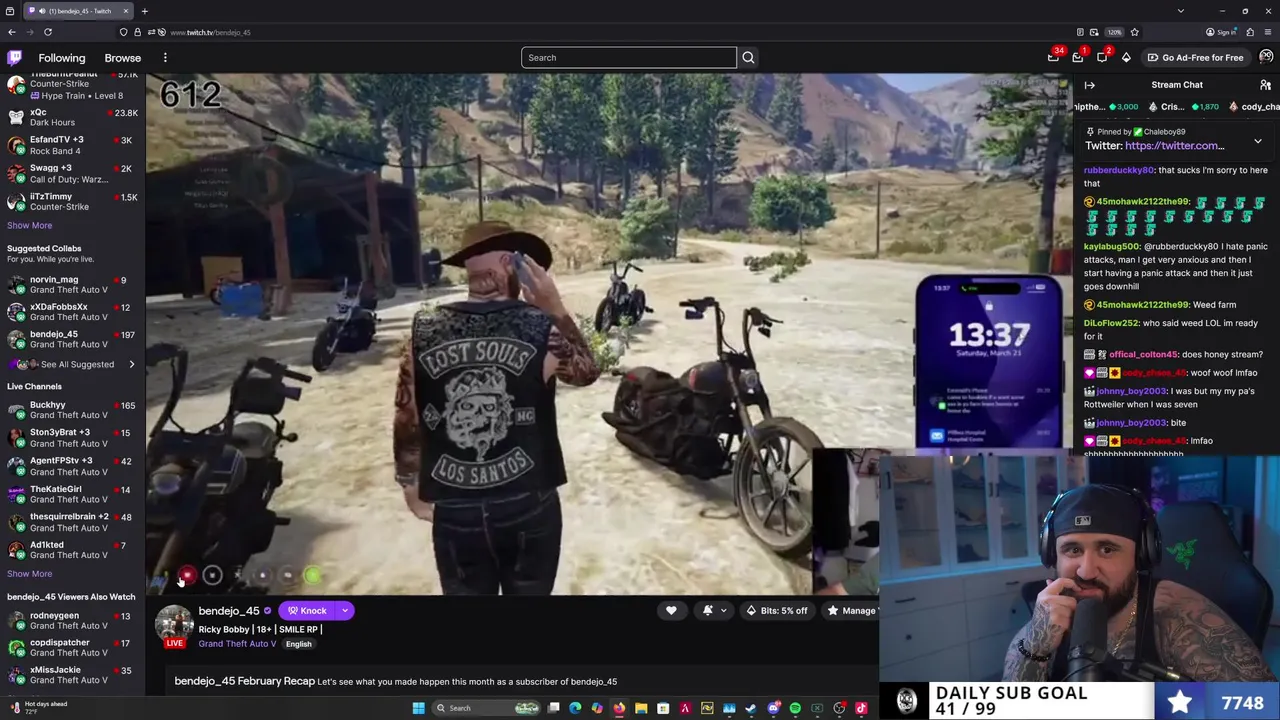Click the taskbar Search box
This screenshot has height=720, width=1280.
pos(486,708)
